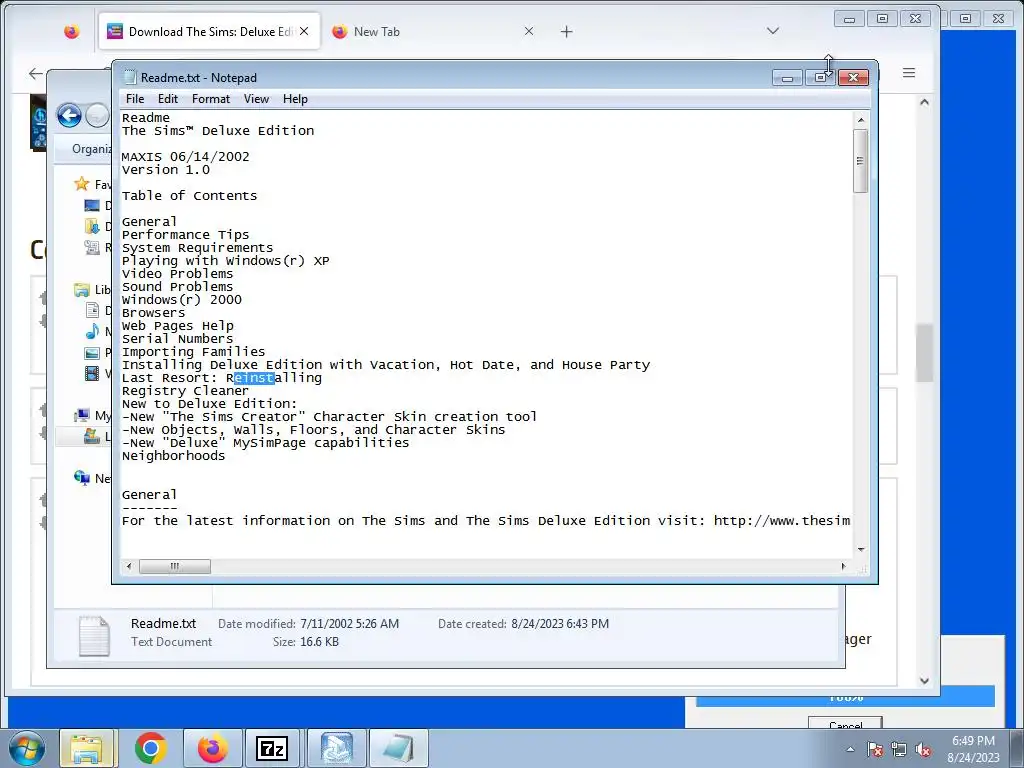
Task: Click 'Importing Families' line in Notepad
Action: 193,351
